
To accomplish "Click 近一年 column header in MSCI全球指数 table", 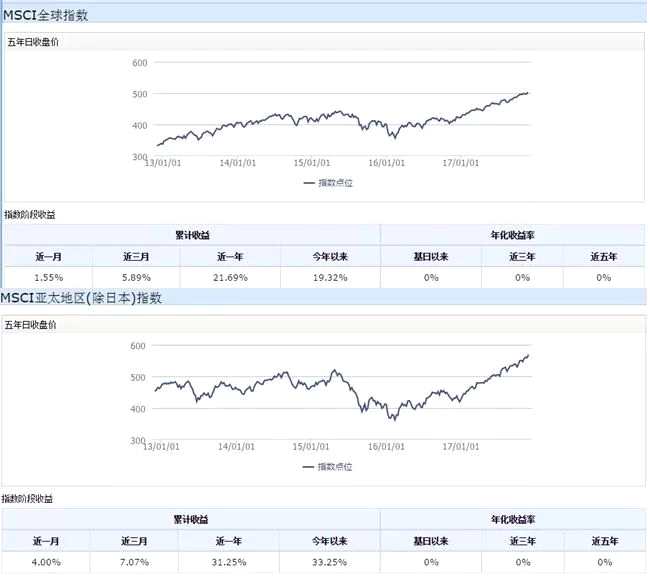I will 230,257.
